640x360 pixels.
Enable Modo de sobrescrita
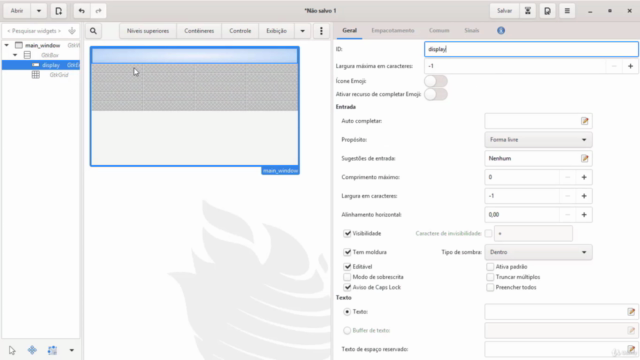[347, 277]
